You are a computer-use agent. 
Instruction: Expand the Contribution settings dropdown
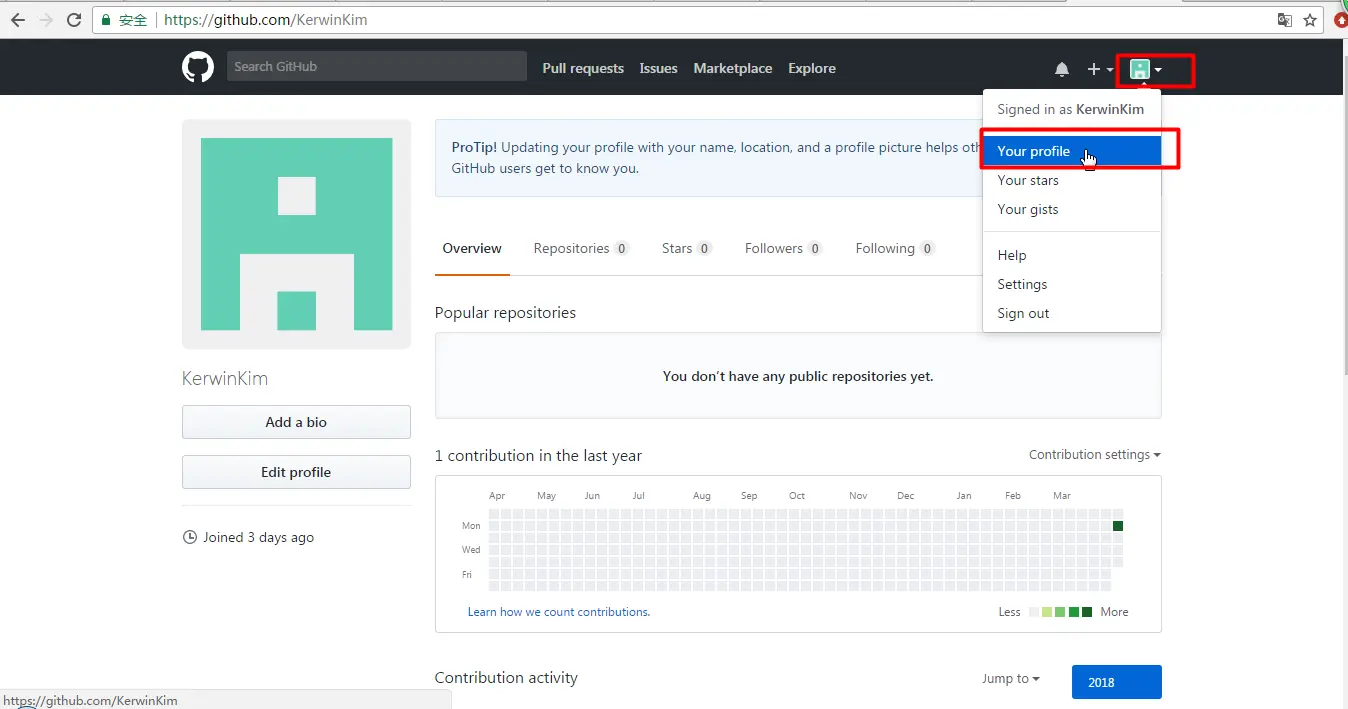1095,454
